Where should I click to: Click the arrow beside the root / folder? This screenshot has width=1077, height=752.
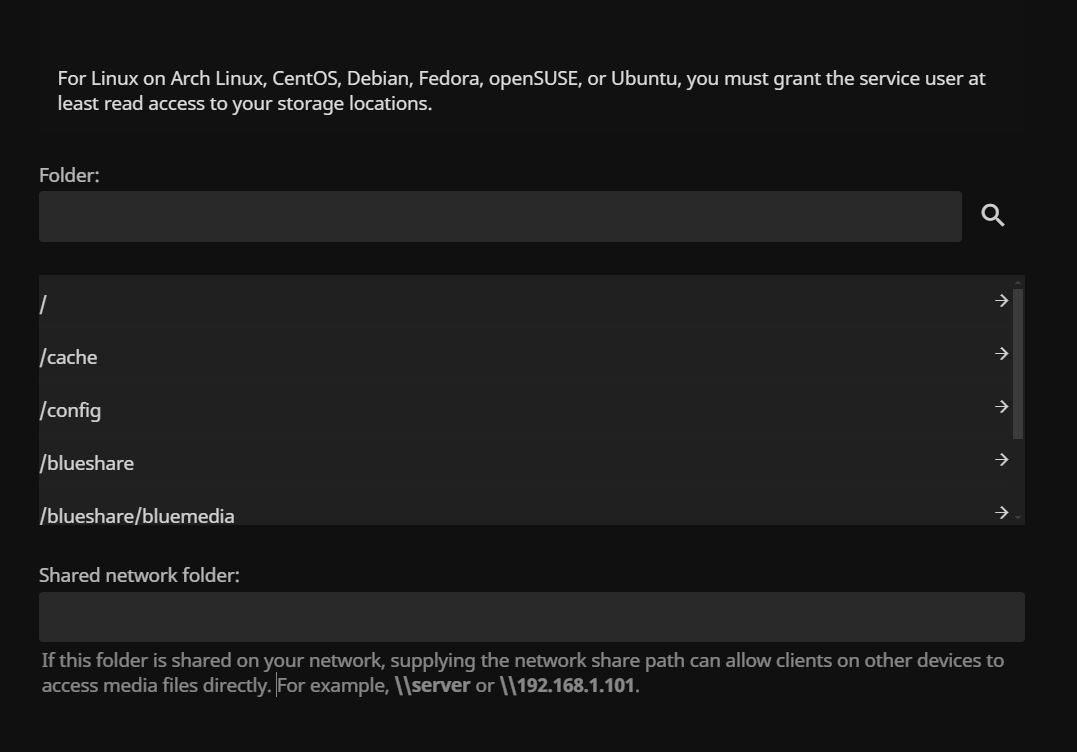(x=1001, y=301)
